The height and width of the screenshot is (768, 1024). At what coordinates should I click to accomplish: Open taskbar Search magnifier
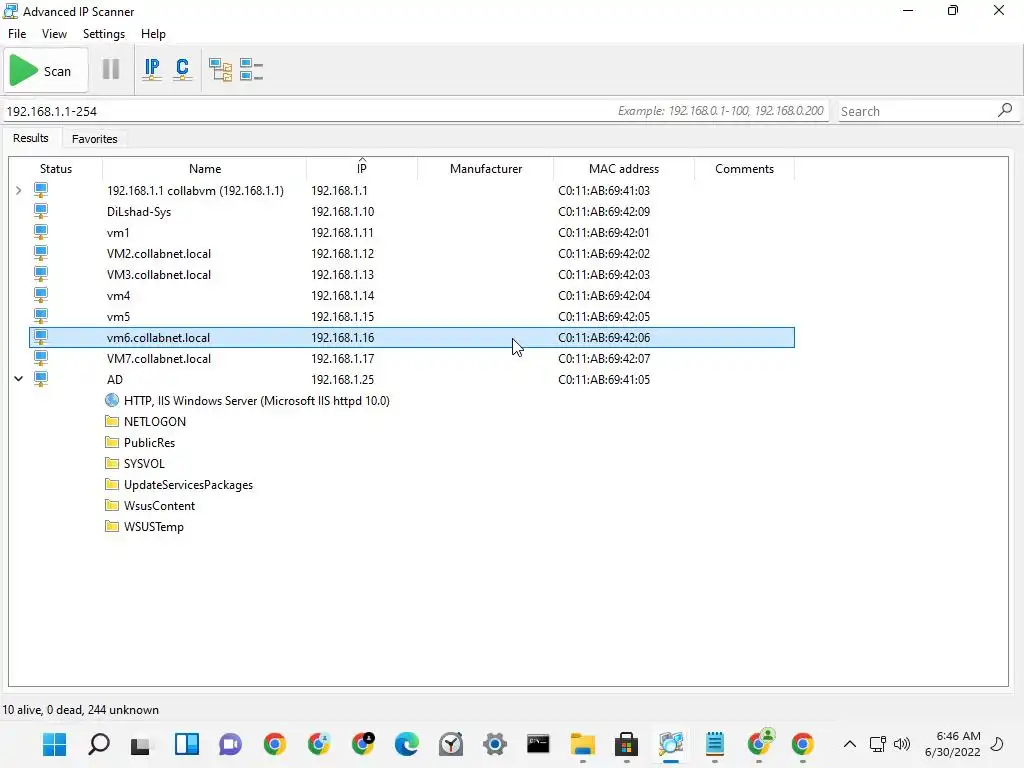point(99,744)
